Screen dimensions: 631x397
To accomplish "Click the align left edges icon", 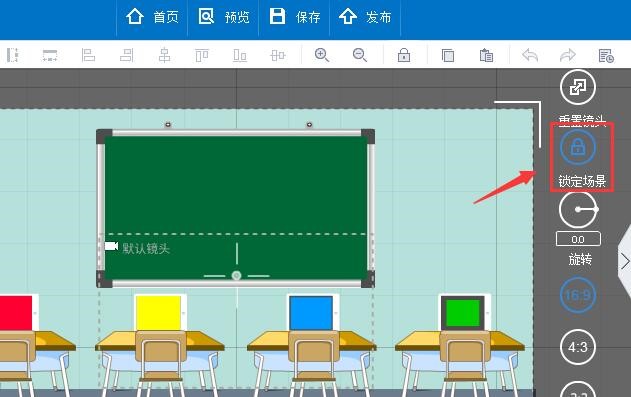I will (88, 55).
